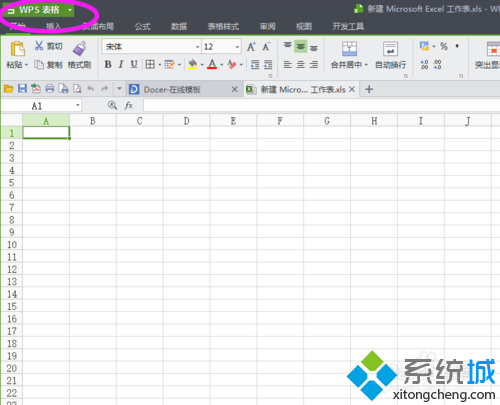This screenshot has width=500, height=405.
Task: Click the Wrap Text icon
Action: pos(390,49)
